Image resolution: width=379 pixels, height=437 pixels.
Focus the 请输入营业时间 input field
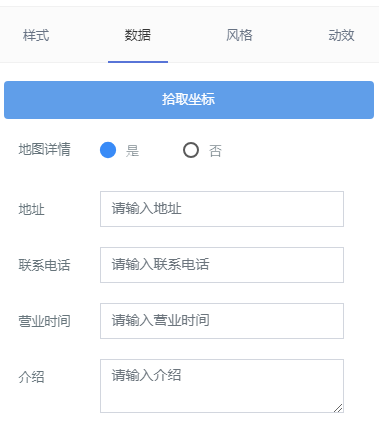click(222, 321)
